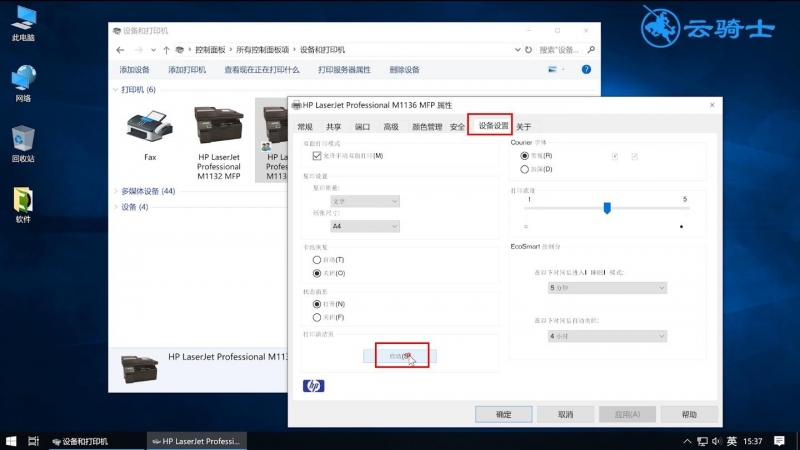The height and width of the screenshot is (450, 800).
Task: Open the A4 paper size dropdown
Action: click(365, 226)
